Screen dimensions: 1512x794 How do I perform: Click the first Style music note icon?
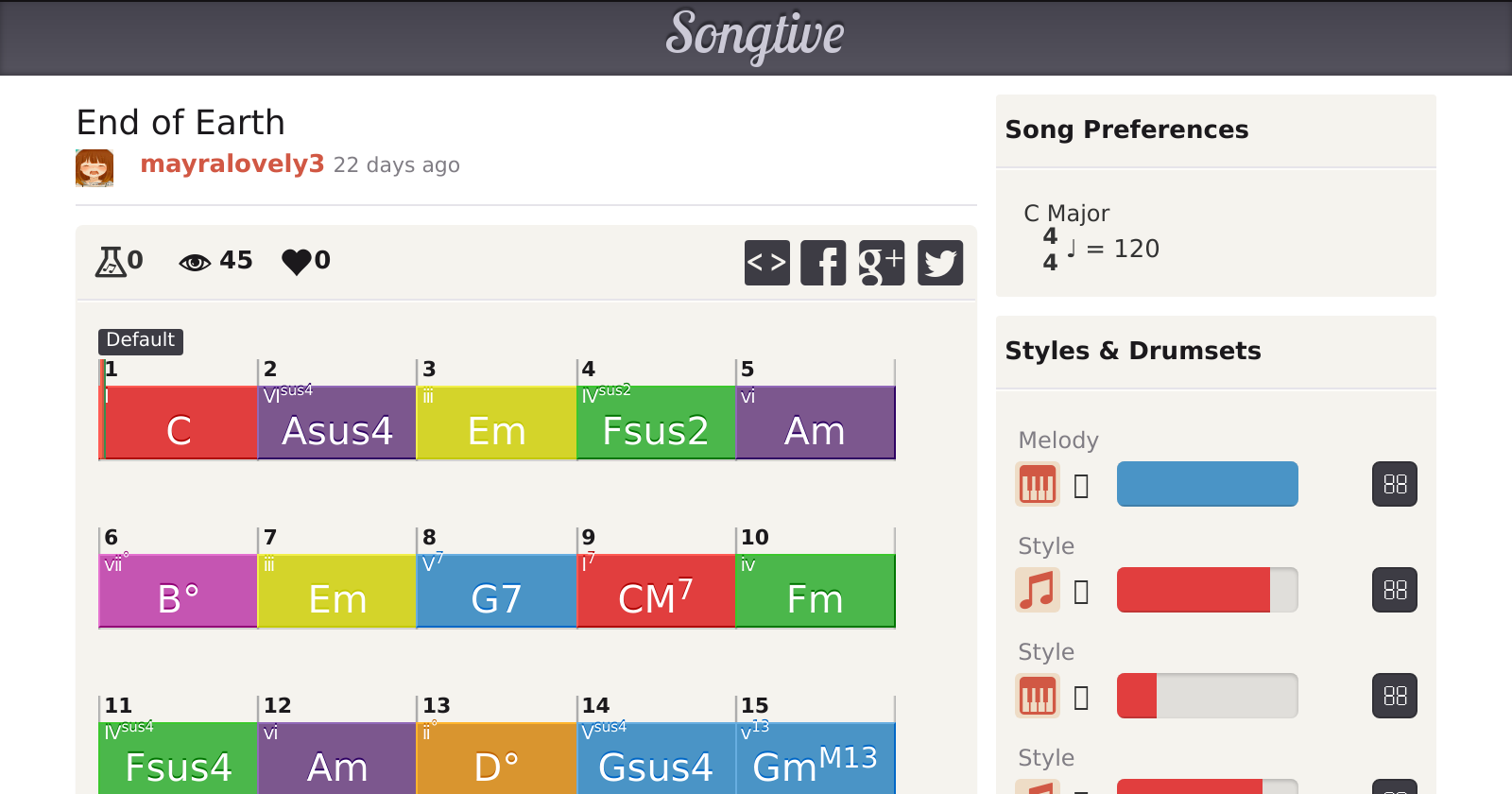coord(1037,591)
